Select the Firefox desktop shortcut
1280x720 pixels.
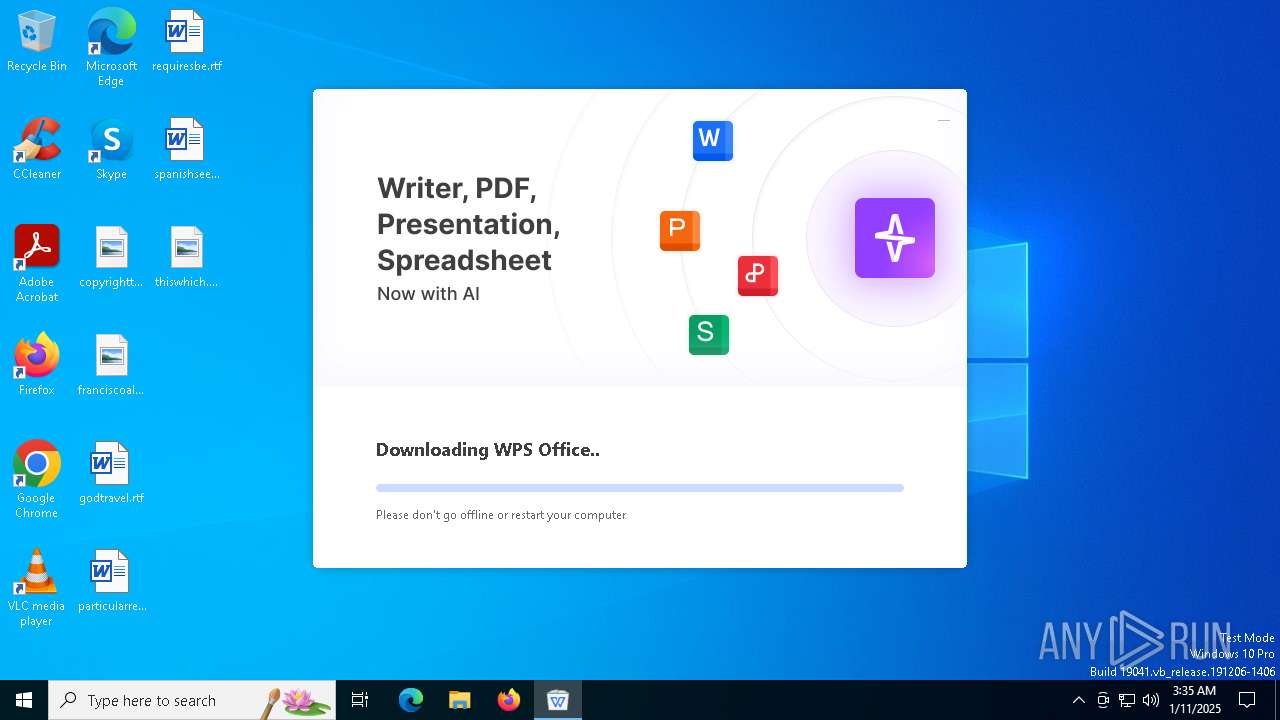click(x=37, y=365)
